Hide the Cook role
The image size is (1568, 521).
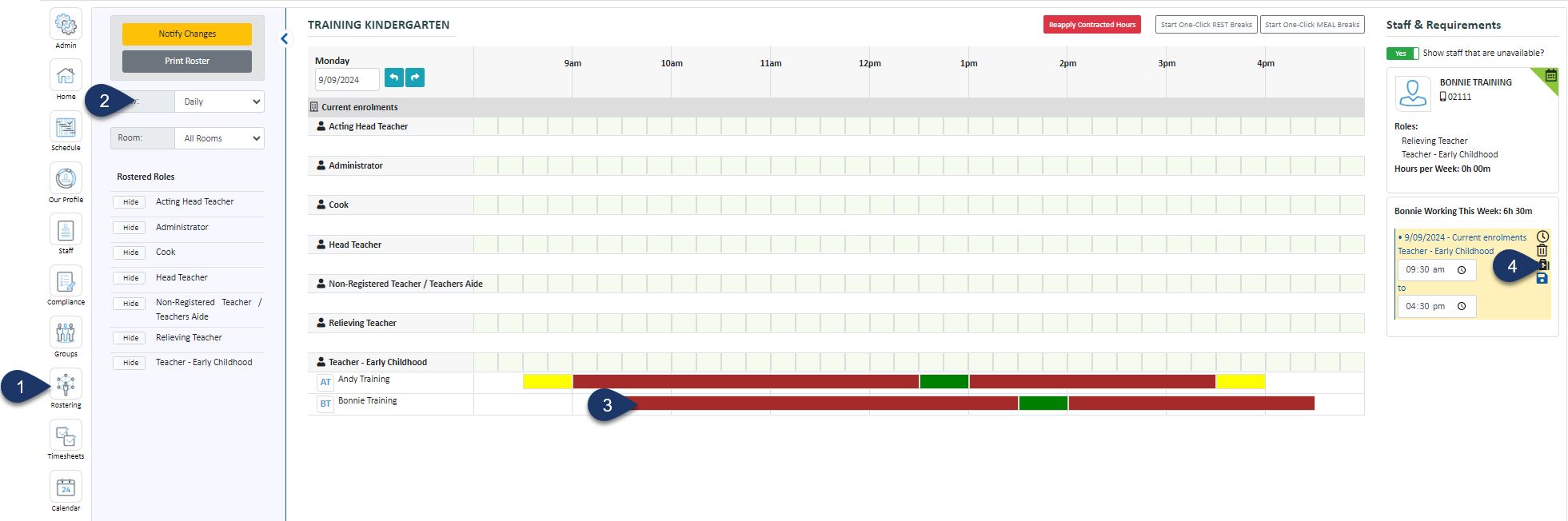click(131, 253)
